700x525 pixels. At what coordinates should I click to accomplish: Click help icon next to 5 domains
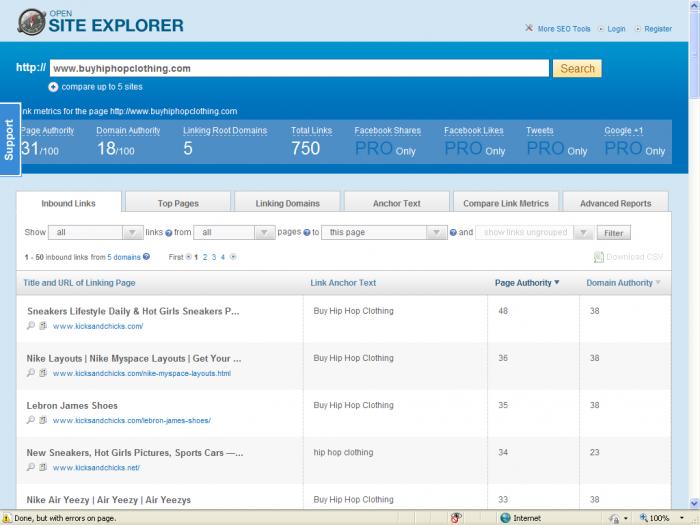[146, 257]
